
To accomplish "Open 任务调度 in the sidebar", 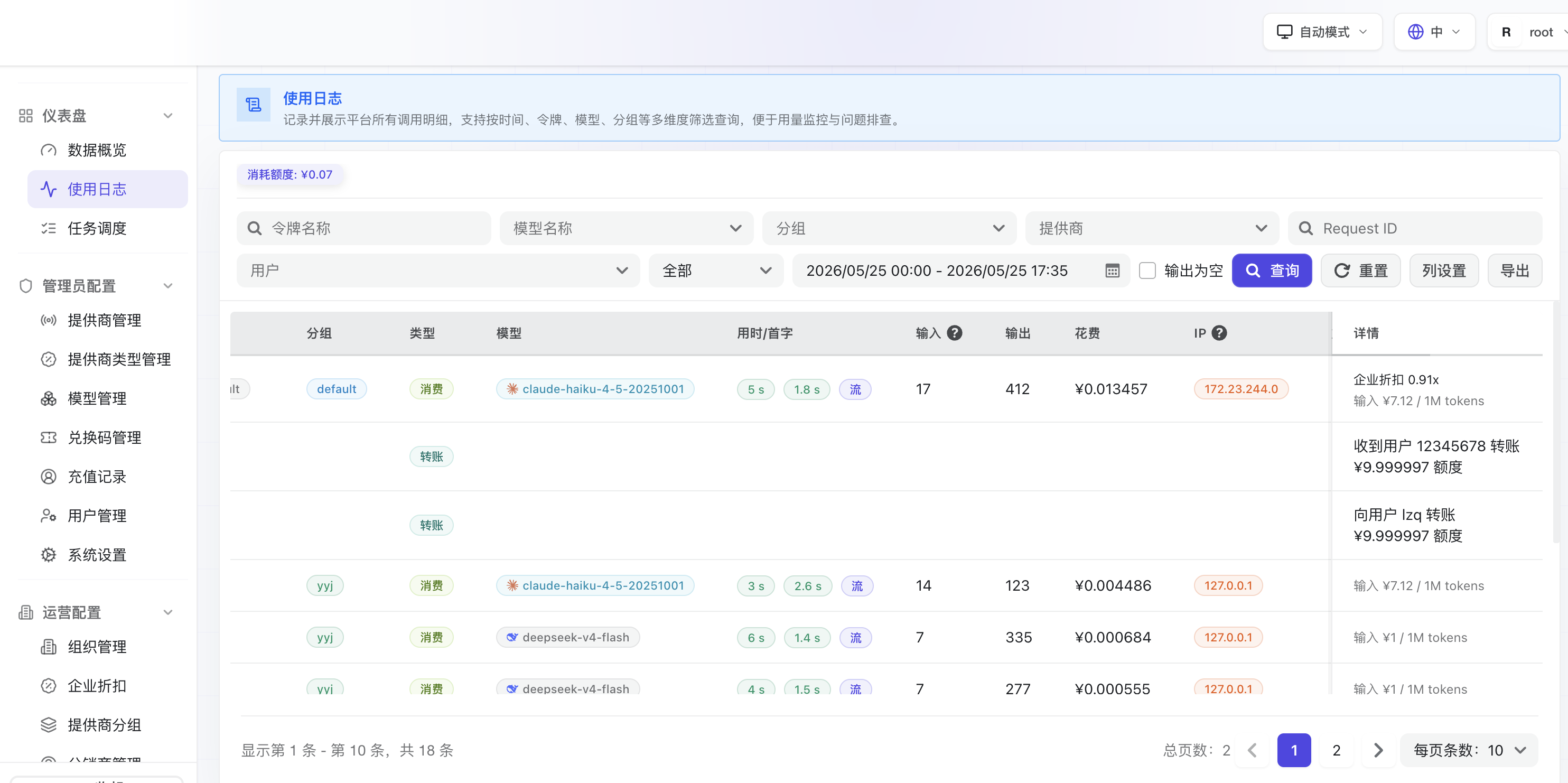I will 107,228.
